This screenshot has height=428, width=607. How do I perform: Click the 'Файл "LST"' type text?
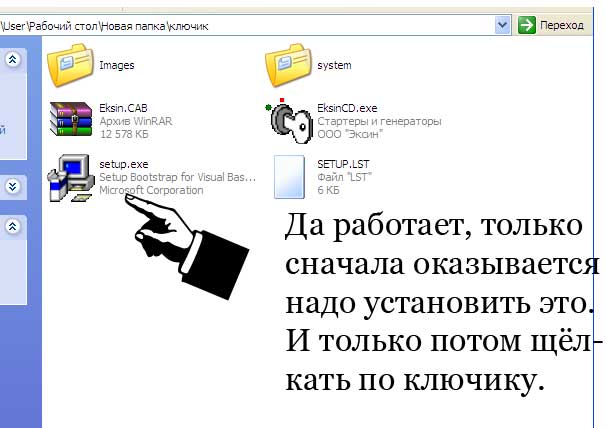tap(345, 177)
